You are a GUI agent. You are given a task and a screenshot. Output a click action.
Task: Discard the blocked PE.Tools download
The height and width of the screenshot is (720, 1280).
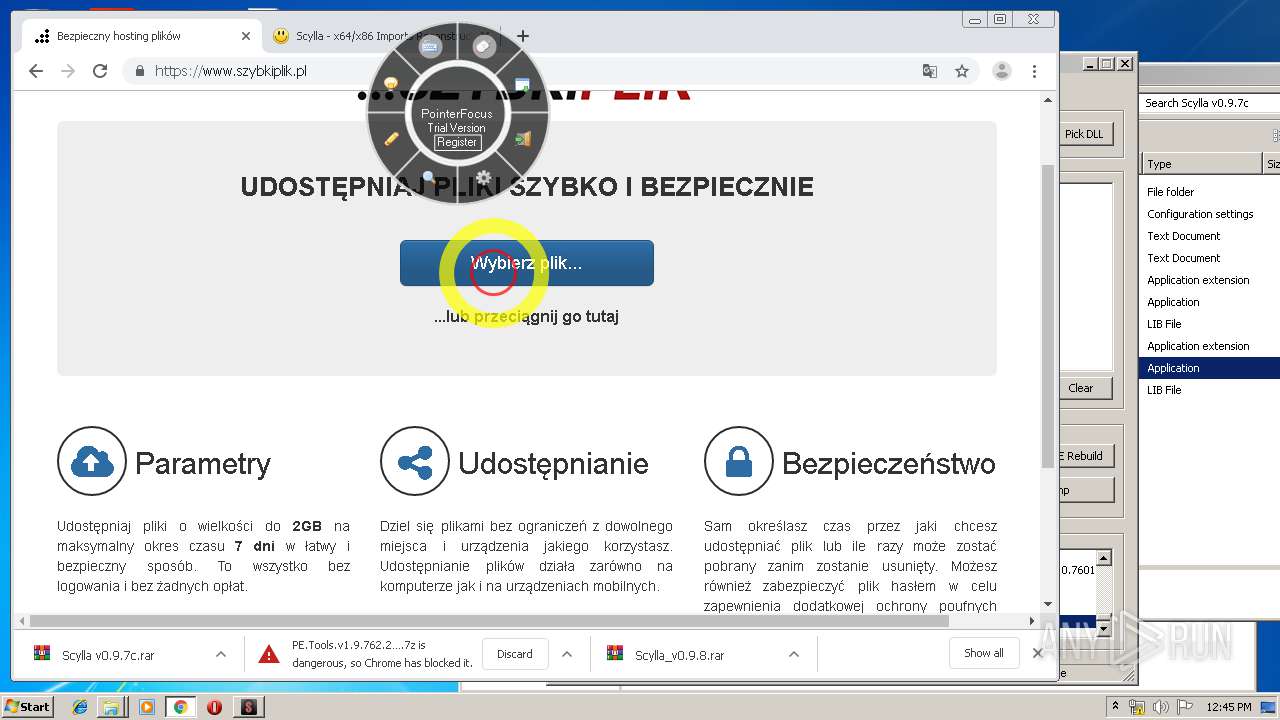tap(515, 654)
